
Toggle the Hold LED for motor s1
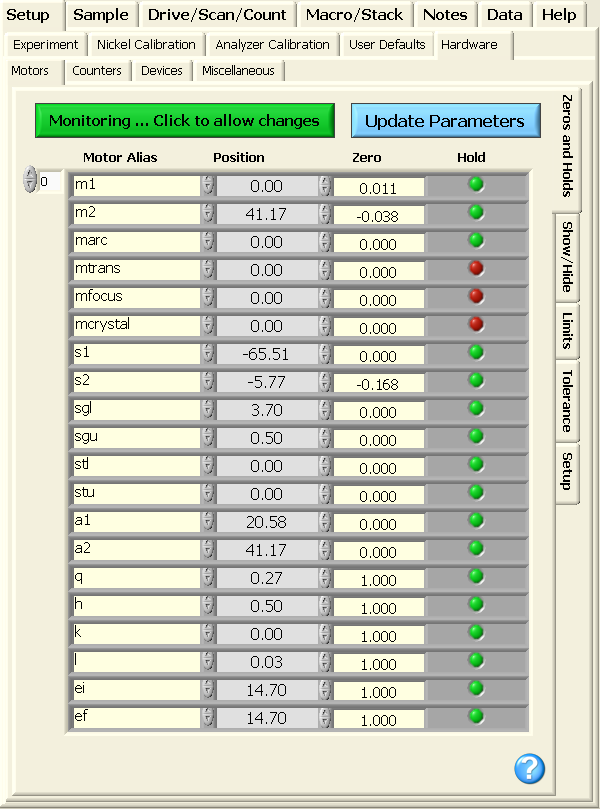point(476,352)
